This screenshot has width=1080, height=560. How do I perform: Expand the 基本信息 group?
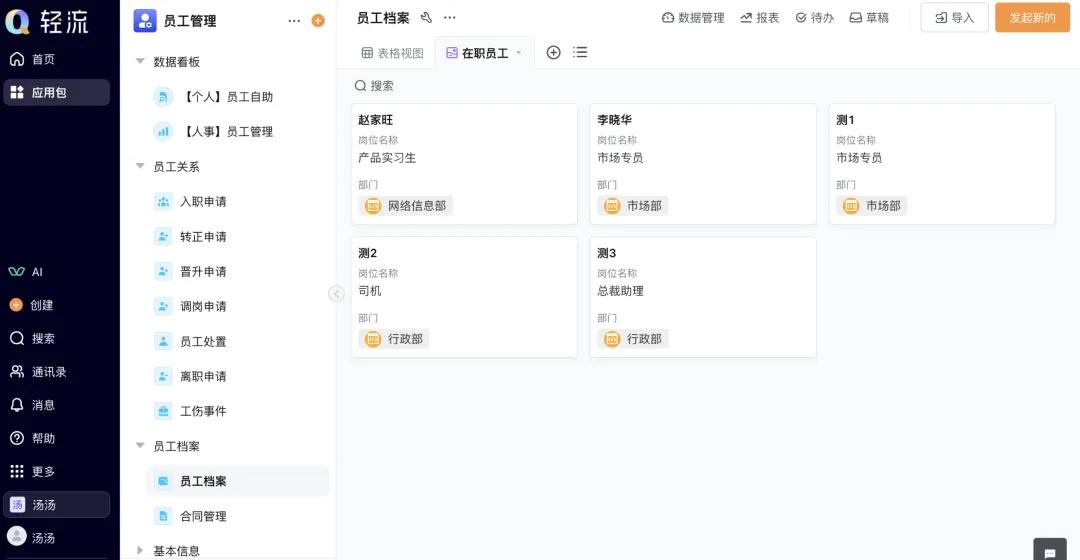coord(140,550)
